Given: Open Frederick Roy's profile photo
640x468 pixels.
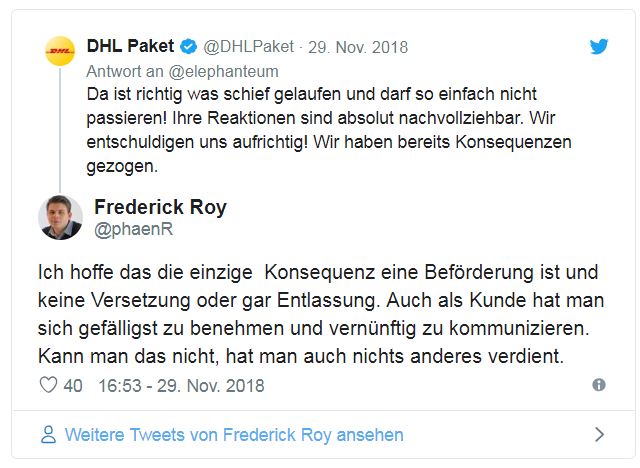Looking at the screenshot, I should 60,217.
